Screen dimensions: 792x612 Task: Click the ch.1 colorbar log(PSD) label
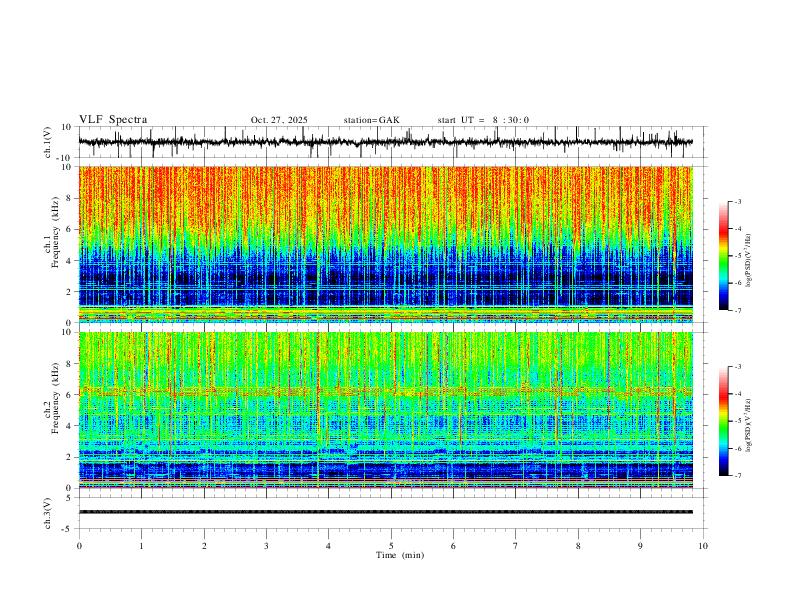(748, 261)
